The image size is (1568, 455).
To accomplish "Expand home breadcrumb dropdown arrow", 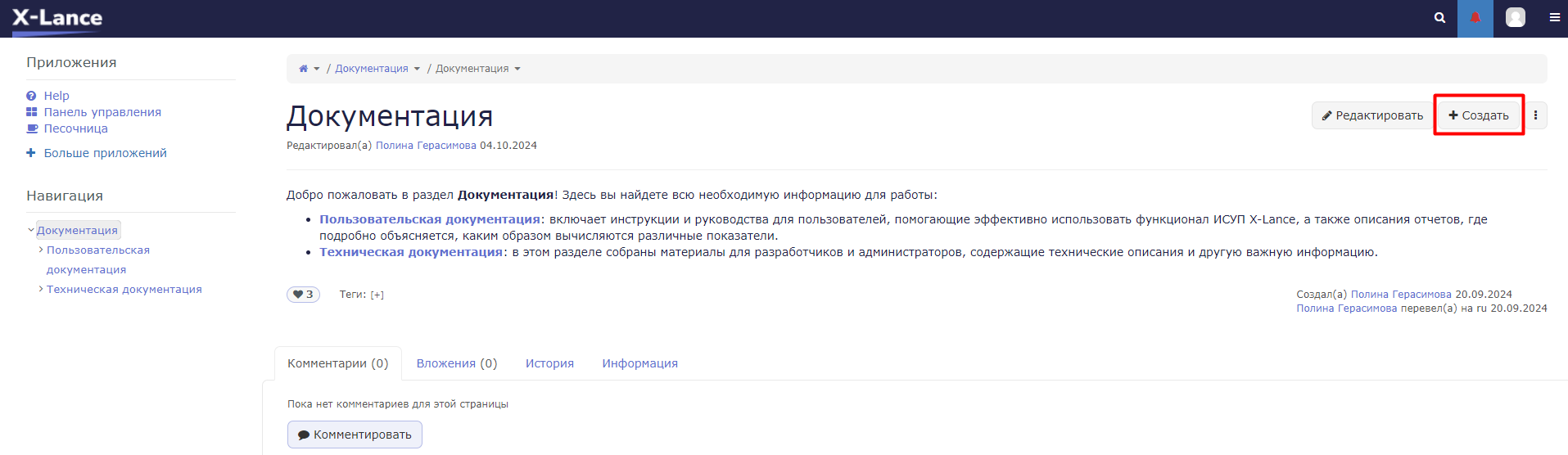I will [317, 69].
